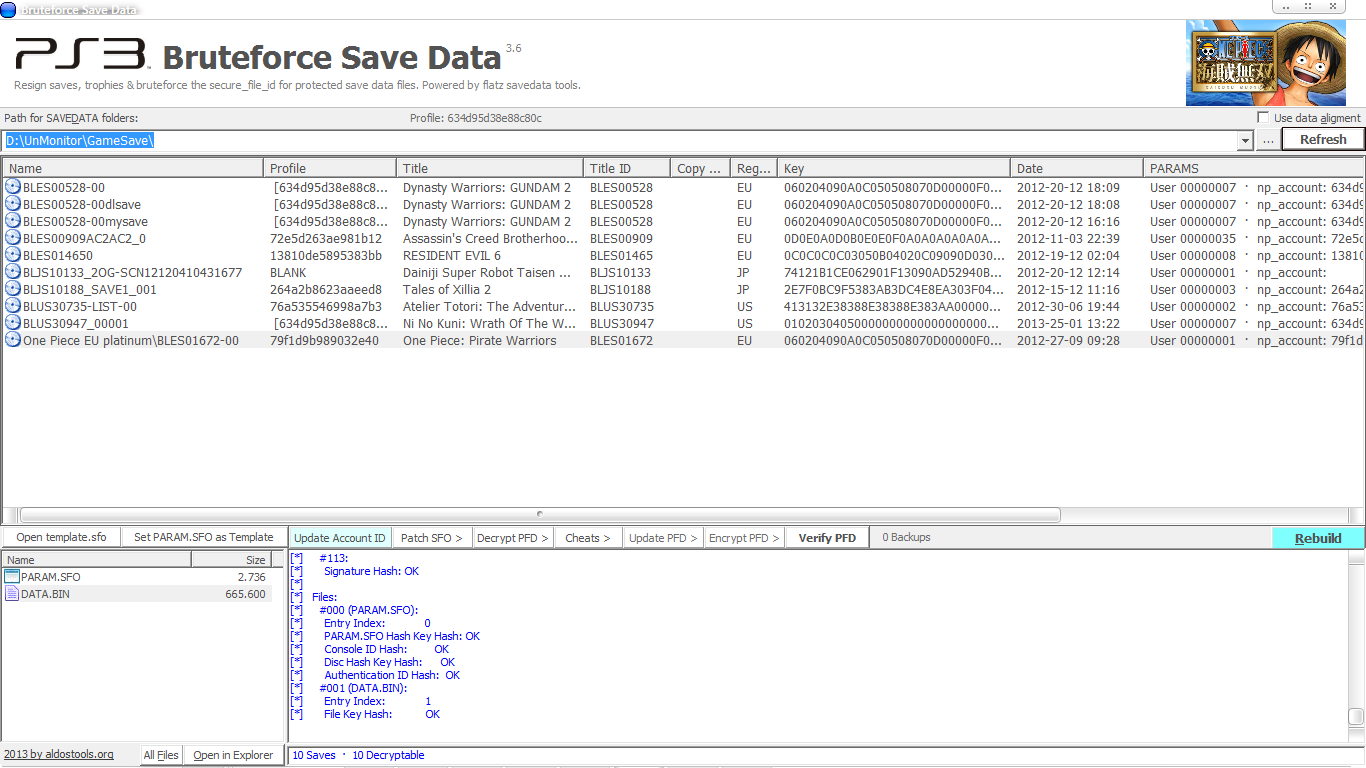Click the log panel vertical scrollbar thumb
The height and width of the screenshot is (768, 1366).
click(x=1356, y=717)
